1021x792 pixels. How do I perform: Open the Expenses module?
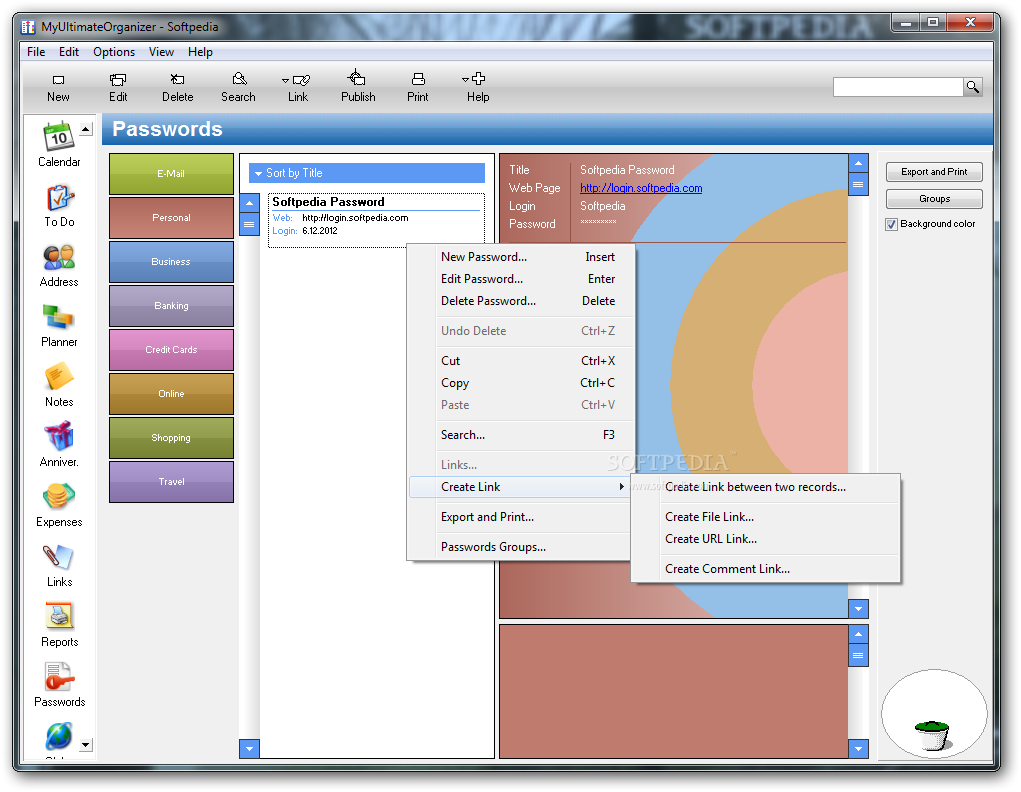click(x=59, y=505)
